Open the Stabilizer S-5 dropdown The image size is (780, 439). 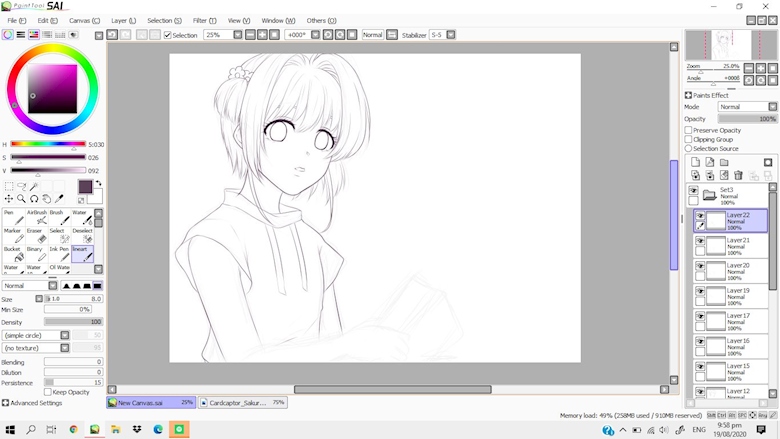(451, 35)
